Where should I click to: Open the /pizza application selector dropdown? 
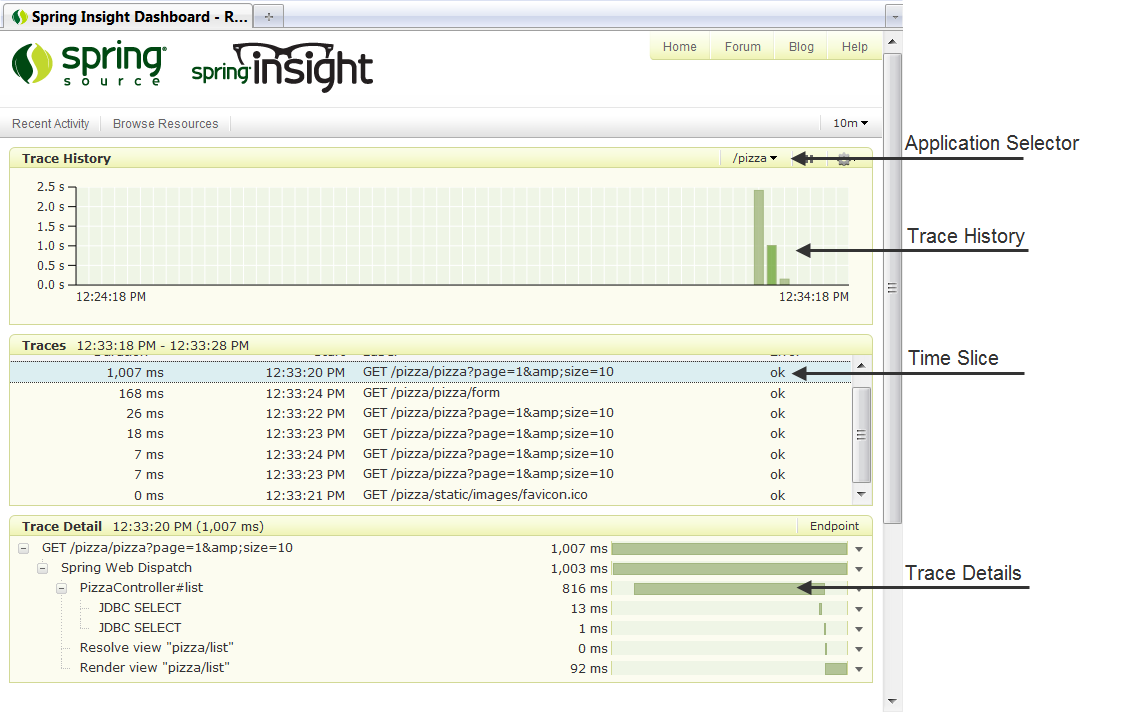(x=755, y=158)
